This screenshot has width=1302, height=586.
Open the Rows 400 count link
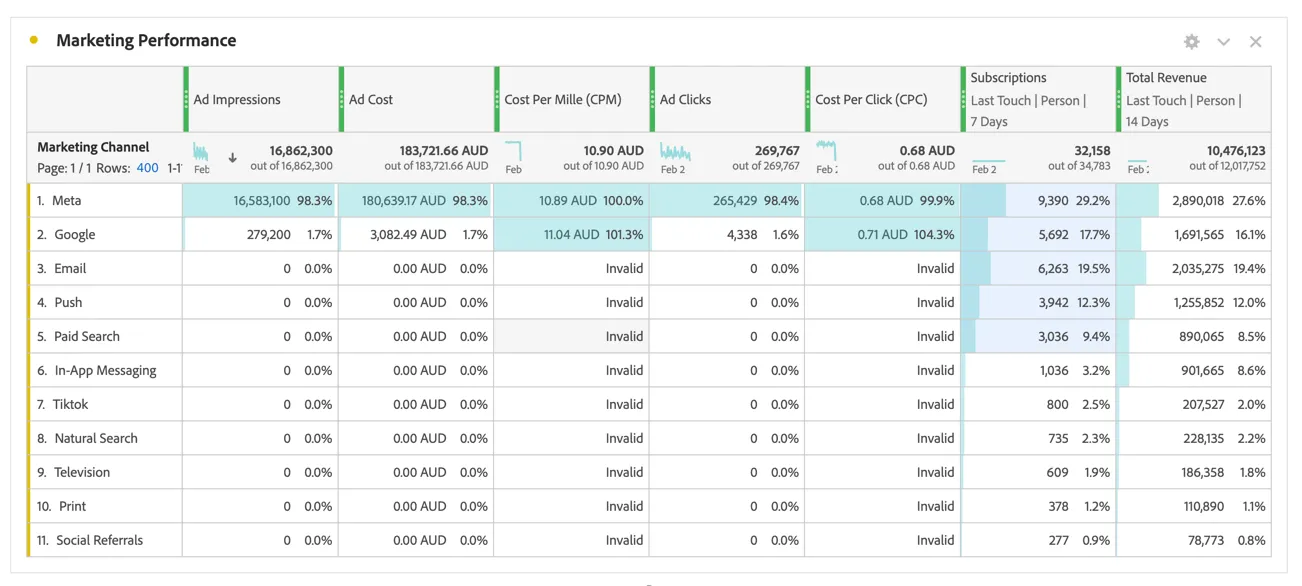click(x=147, y=168)
